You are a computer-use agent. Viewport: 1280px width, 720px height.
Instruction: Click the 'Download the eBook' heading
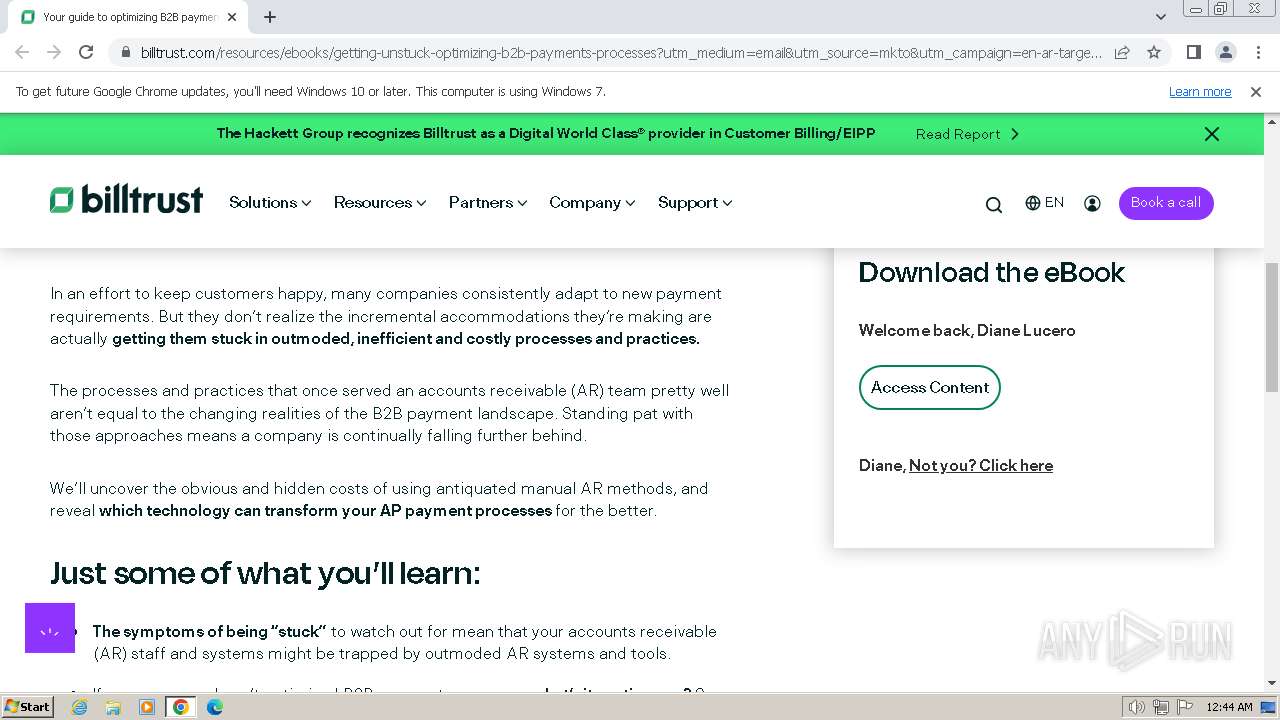991,272
